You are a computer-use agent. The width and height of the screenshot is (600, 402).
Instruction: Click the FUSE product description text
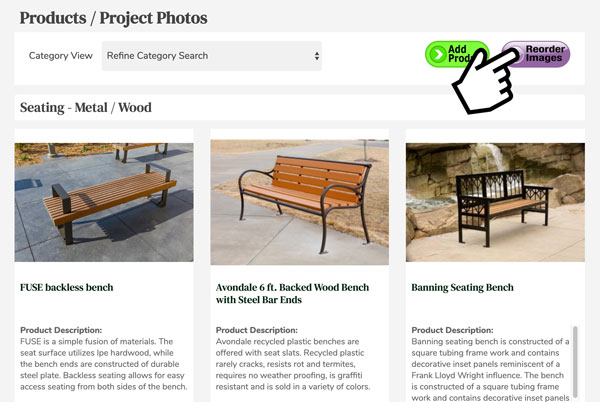click(104, 364)
